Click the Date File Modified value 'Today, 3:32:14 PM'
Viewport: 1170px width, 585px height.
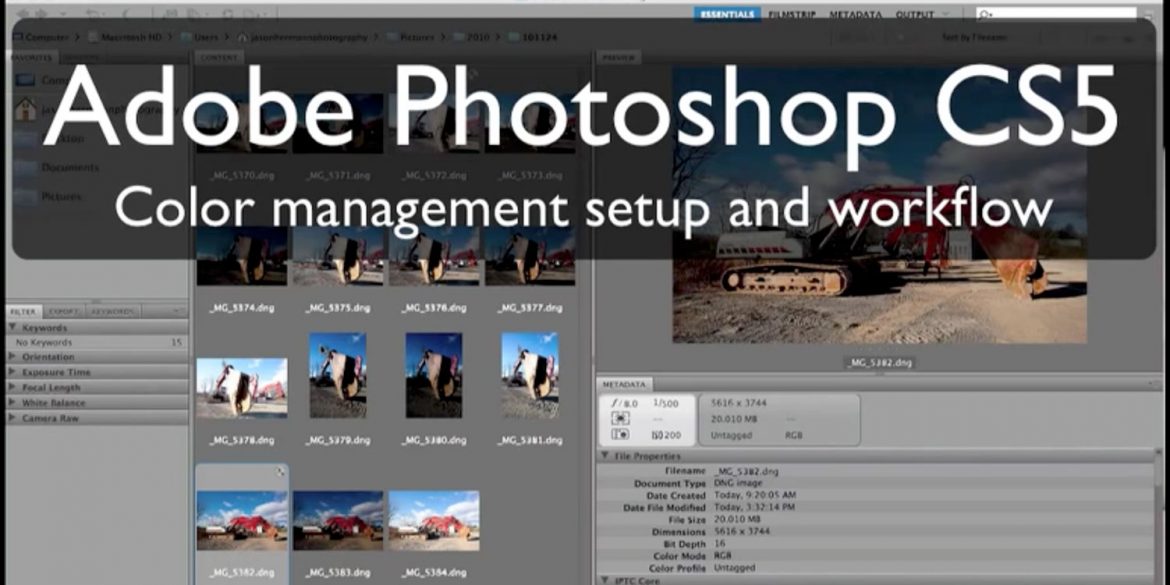754,507
